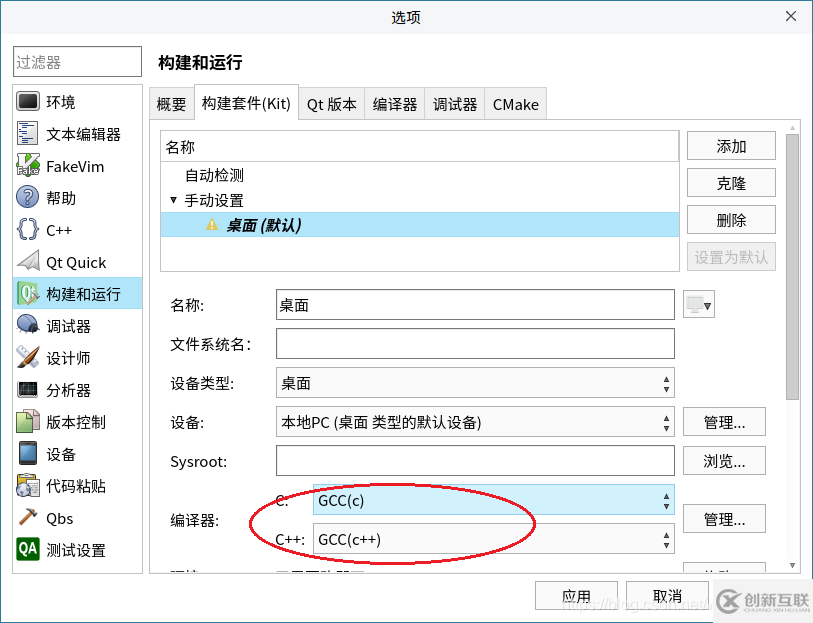Open the 设备 本地PC dropdown
813x623 pixels.
click(475, 422)
